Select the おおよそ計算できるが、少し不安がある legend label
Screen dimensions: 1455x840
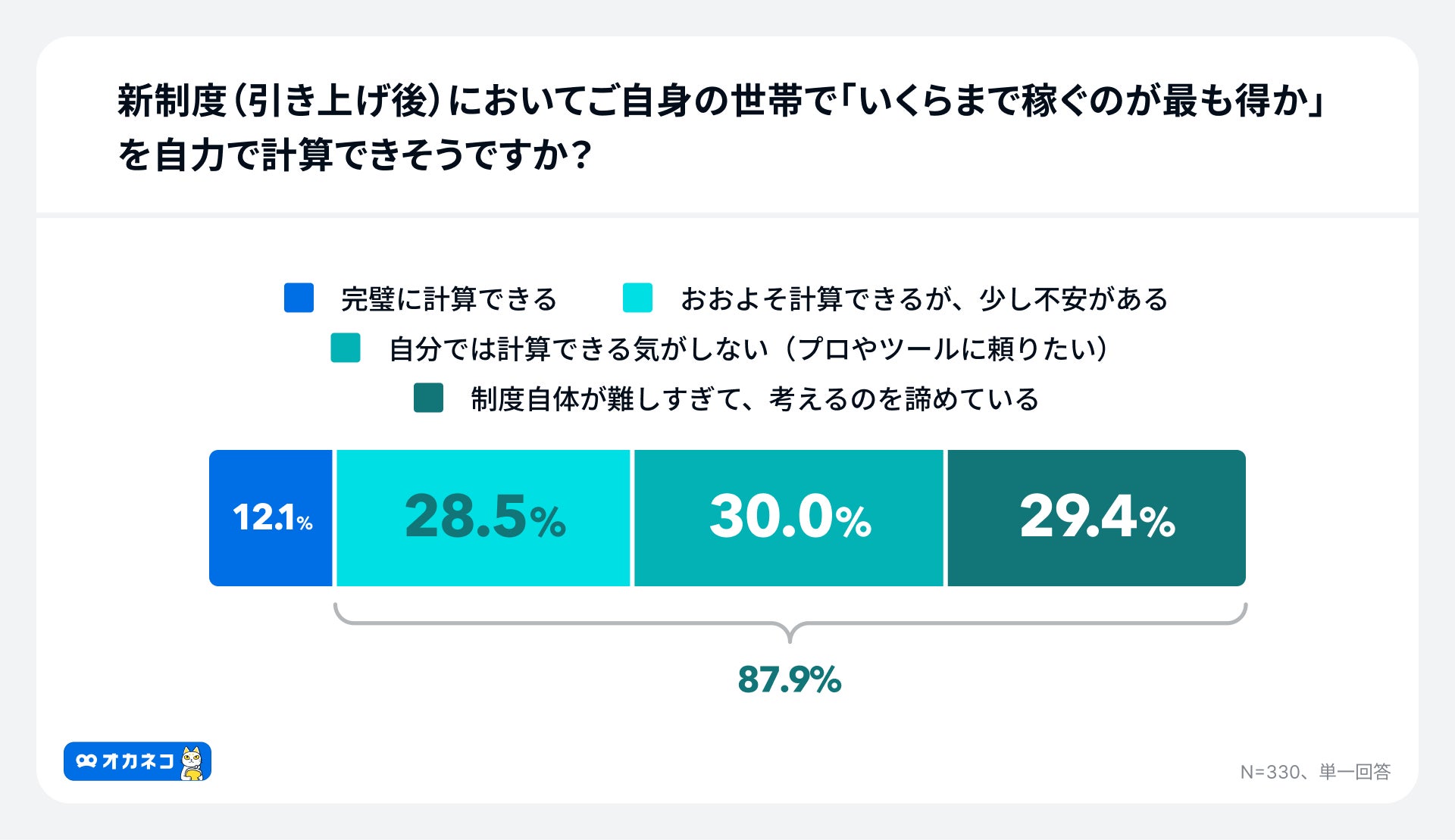(924, 299)
